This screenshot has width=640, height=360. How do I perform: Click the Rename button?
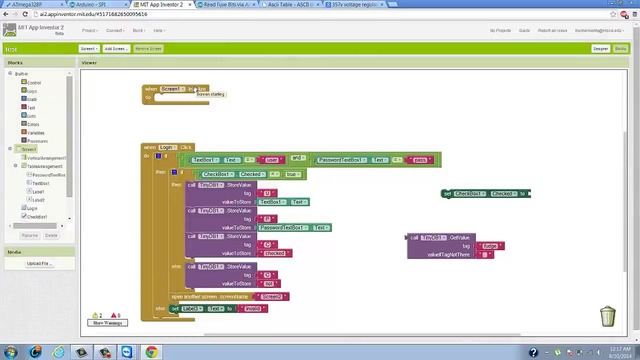(30, 236)
